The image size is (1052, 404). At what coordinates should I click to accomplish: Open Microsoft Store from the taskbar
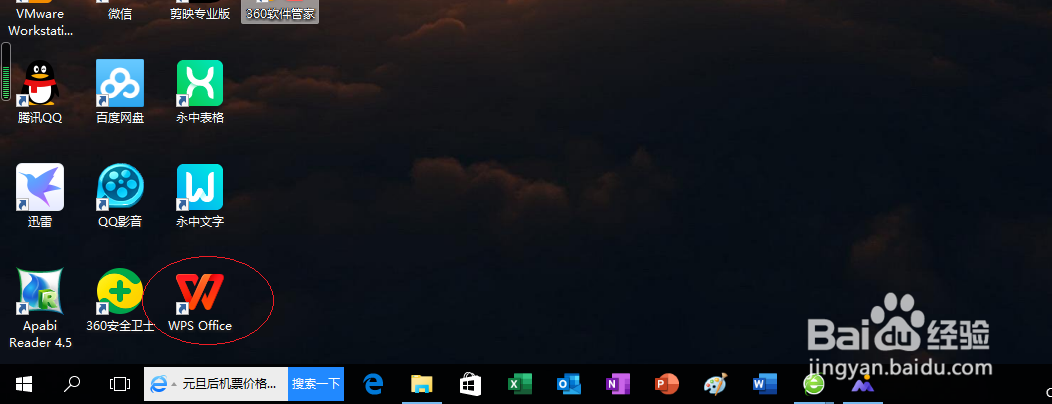470,384
